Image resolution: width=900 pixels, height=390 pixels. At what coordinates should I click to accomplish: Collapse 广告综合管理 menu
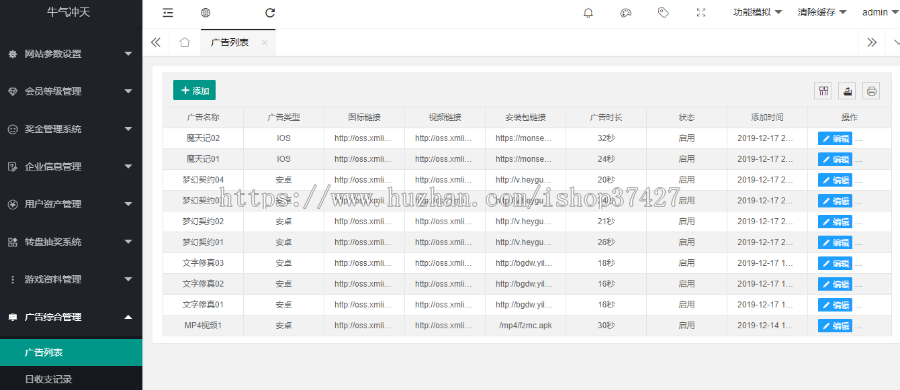click(x=71, y=317)
